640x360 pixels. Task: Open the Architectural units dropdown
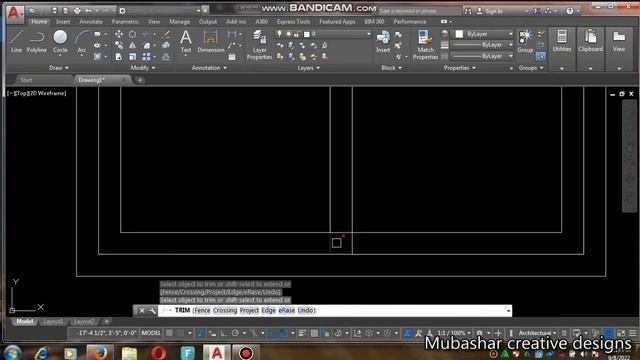pos(537,333)
